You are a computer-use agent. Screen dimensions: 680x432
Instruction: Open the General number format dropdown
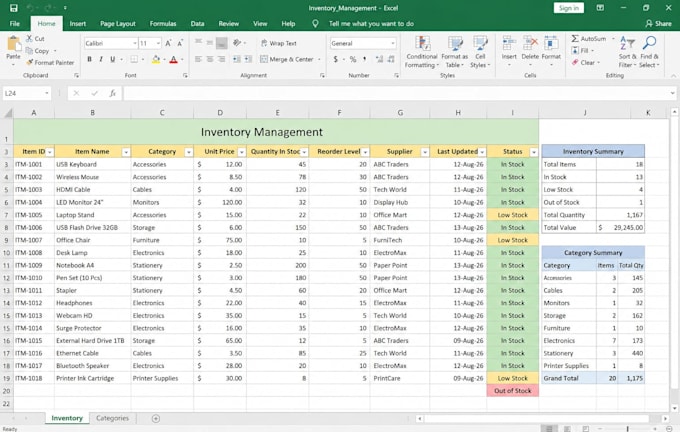tap(393, 43)
